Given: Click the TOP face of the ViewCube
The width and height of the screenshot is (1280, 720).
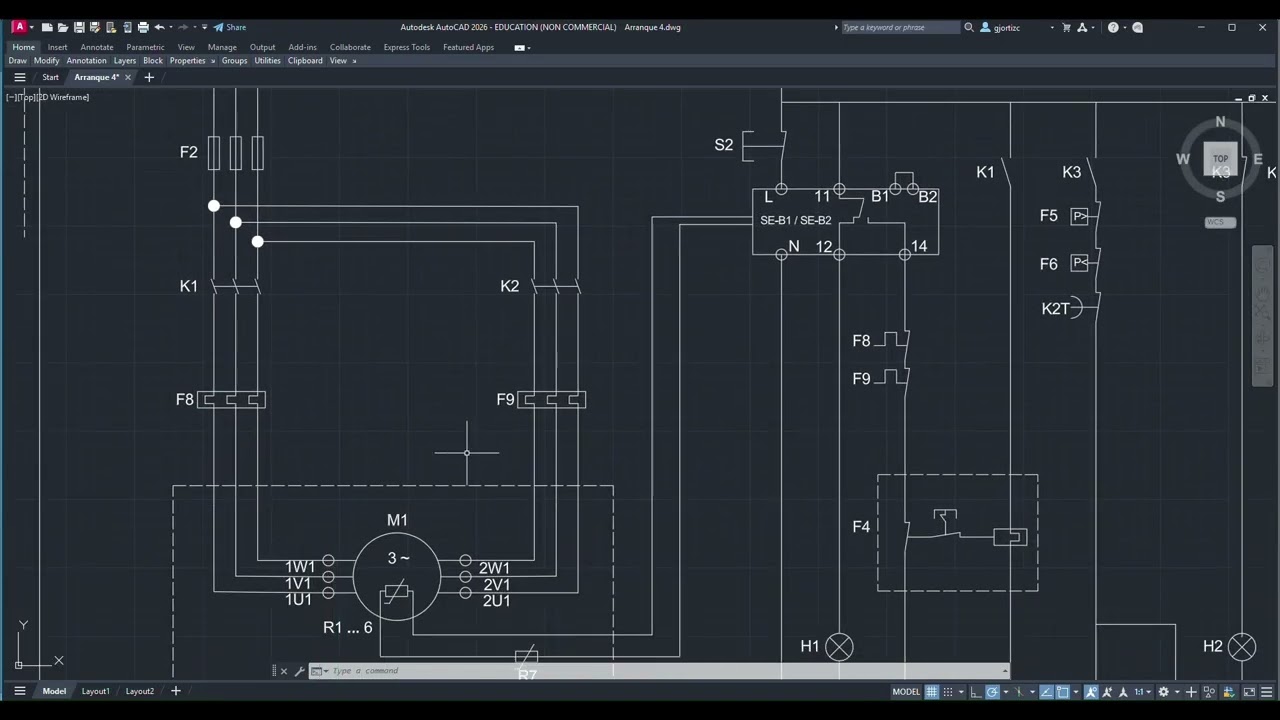Looking at the screenshot, I should point(1220,159).
